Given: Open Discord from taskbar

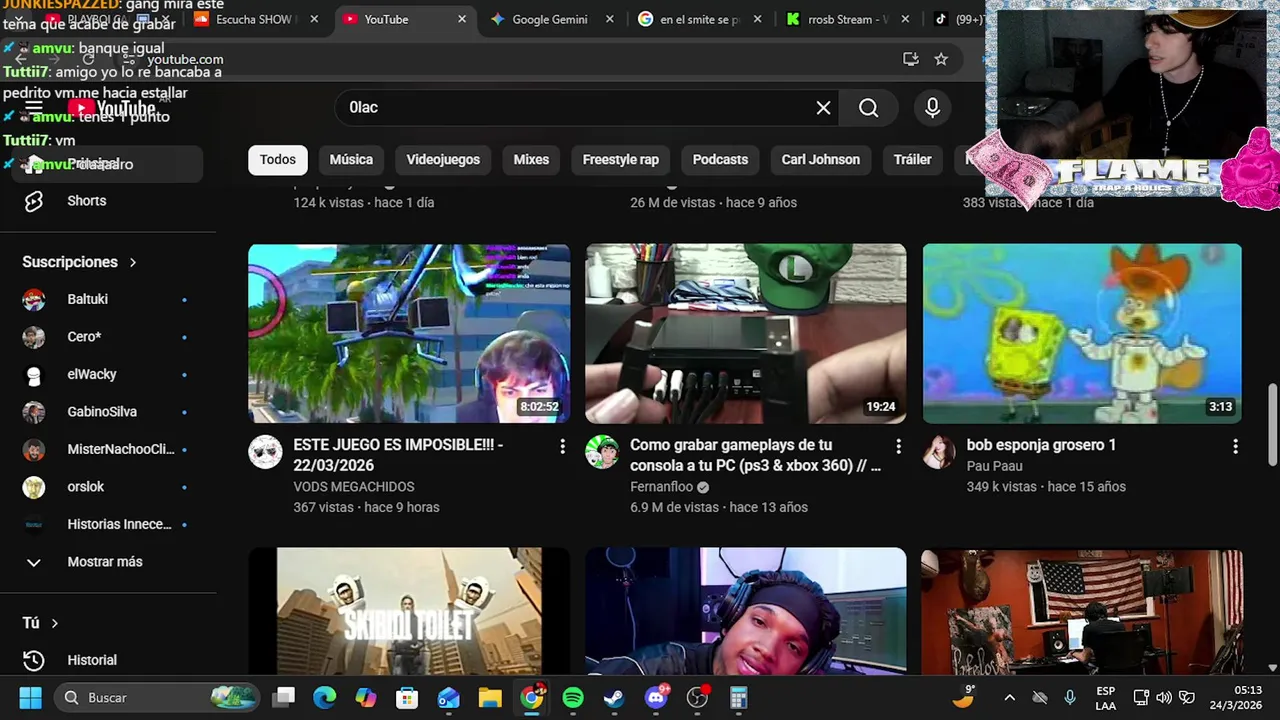Looking at the screenshot, I should [x=656, y=697].
